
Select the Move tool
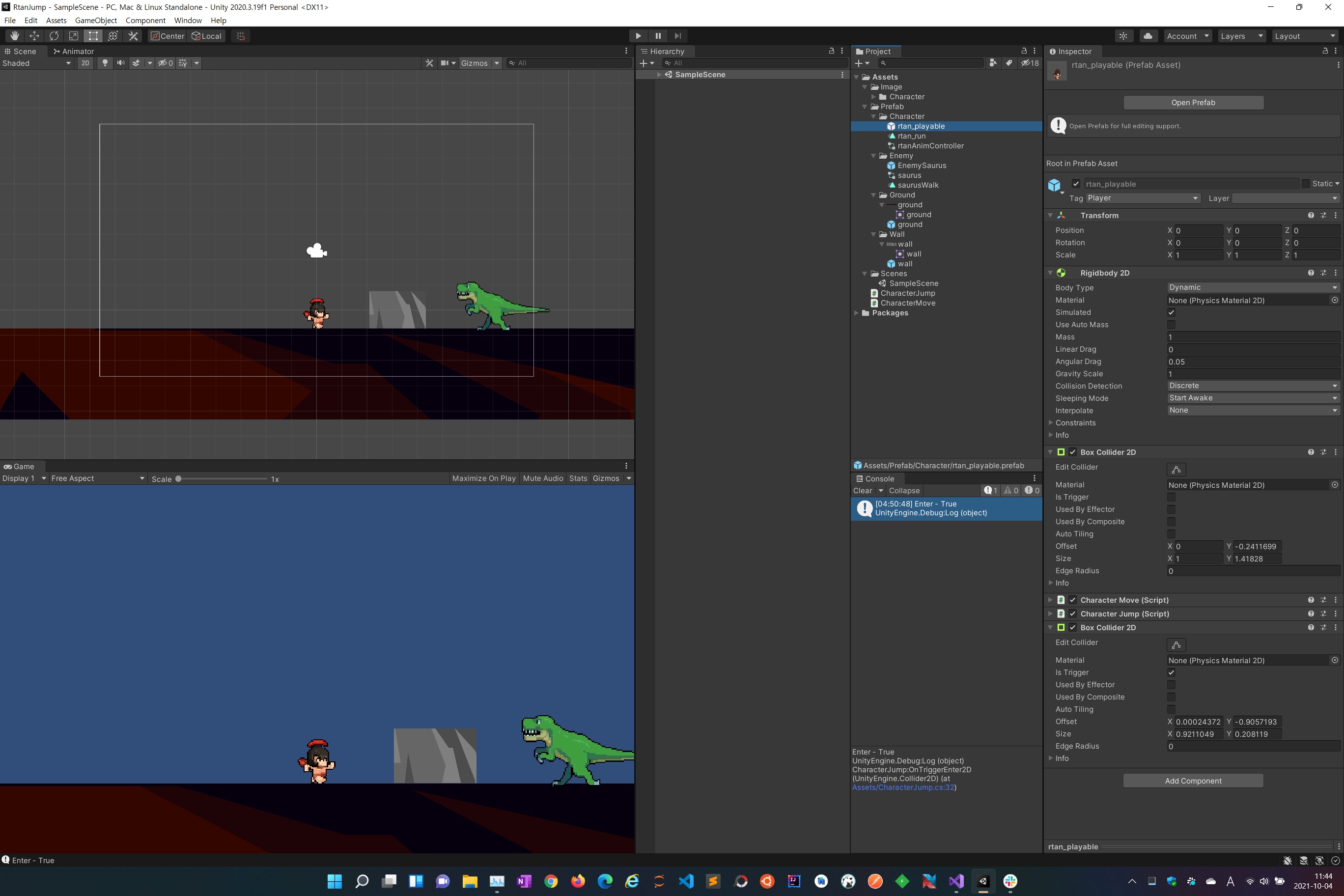(x=34, y=36)
